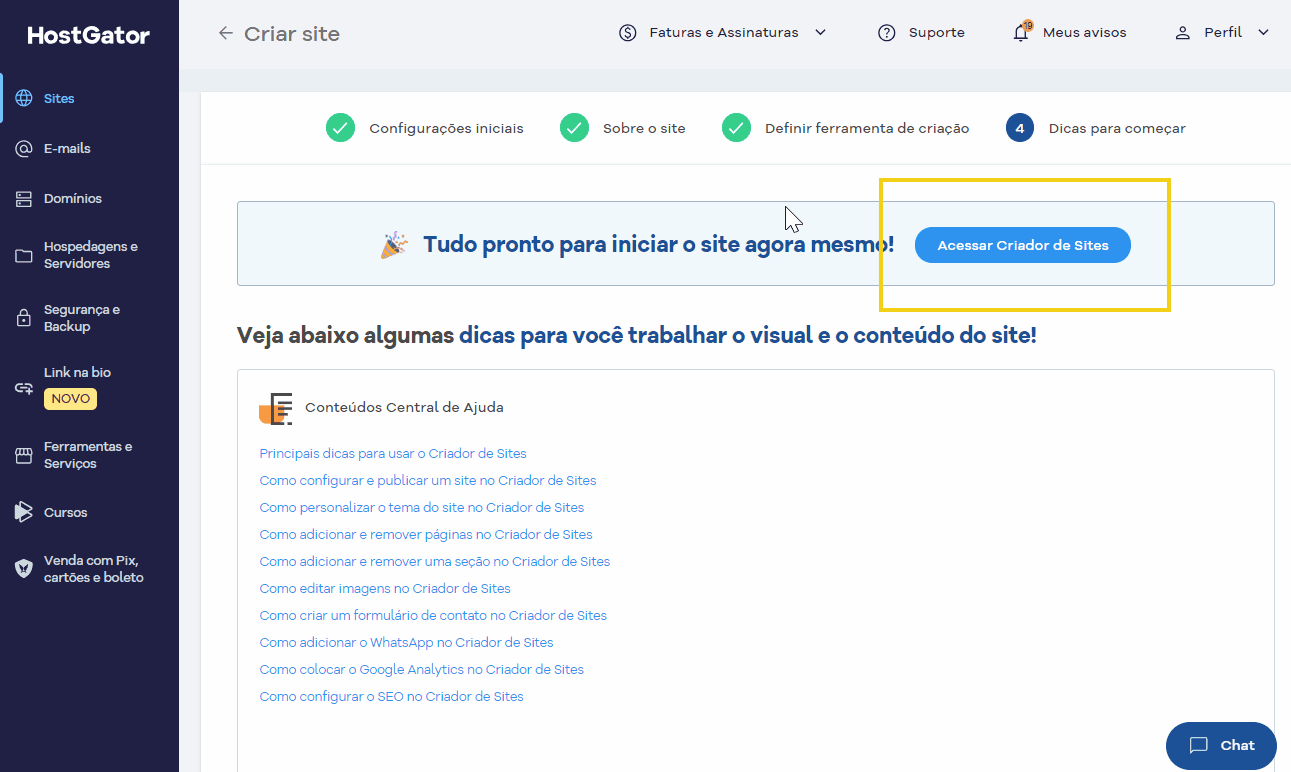Expand the Faturas e Assinaturas dropdown chevron
The height and width of the screenshot is (772, 1291).
point(821,33)
